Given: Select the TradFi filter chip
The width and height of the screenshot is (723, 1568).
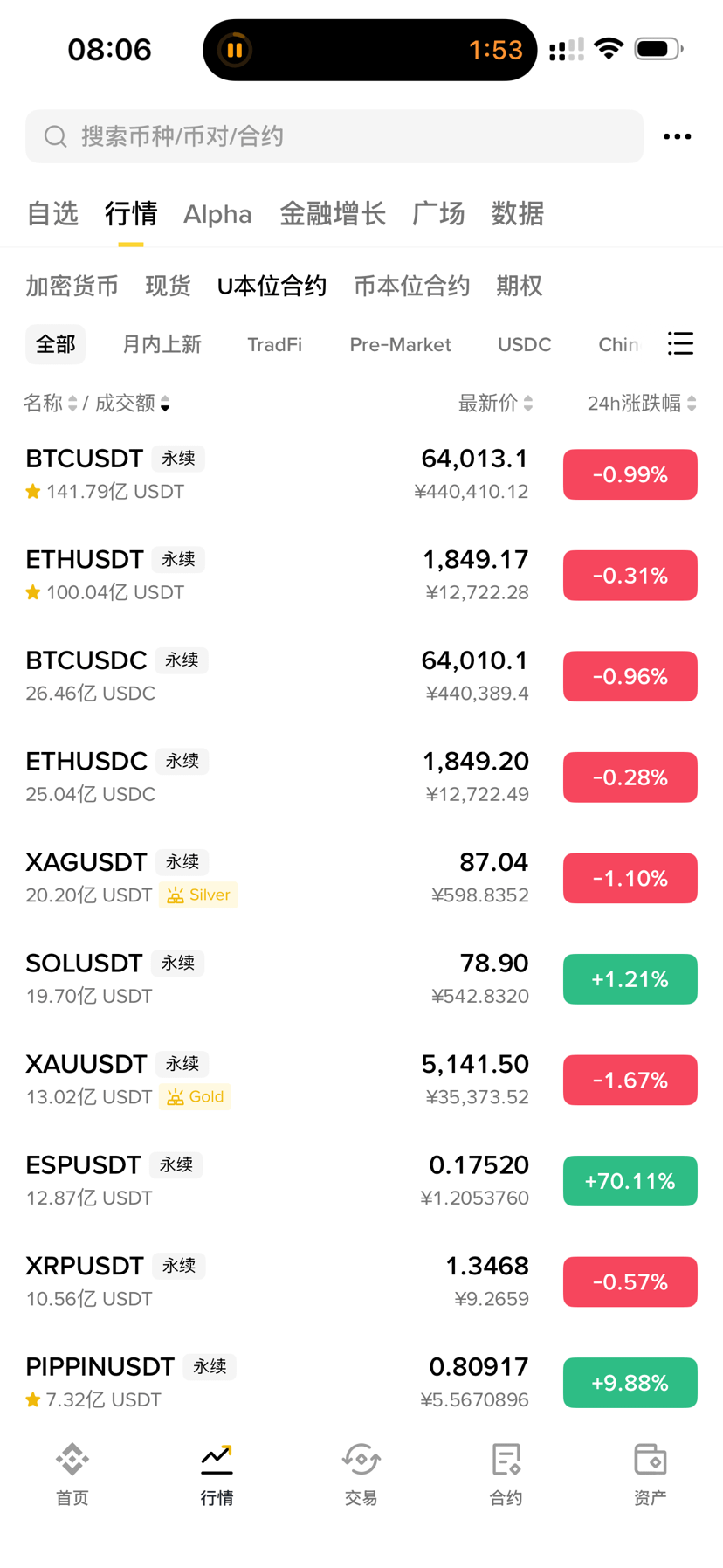Looking at the screenshot, I should pos(274,344).
